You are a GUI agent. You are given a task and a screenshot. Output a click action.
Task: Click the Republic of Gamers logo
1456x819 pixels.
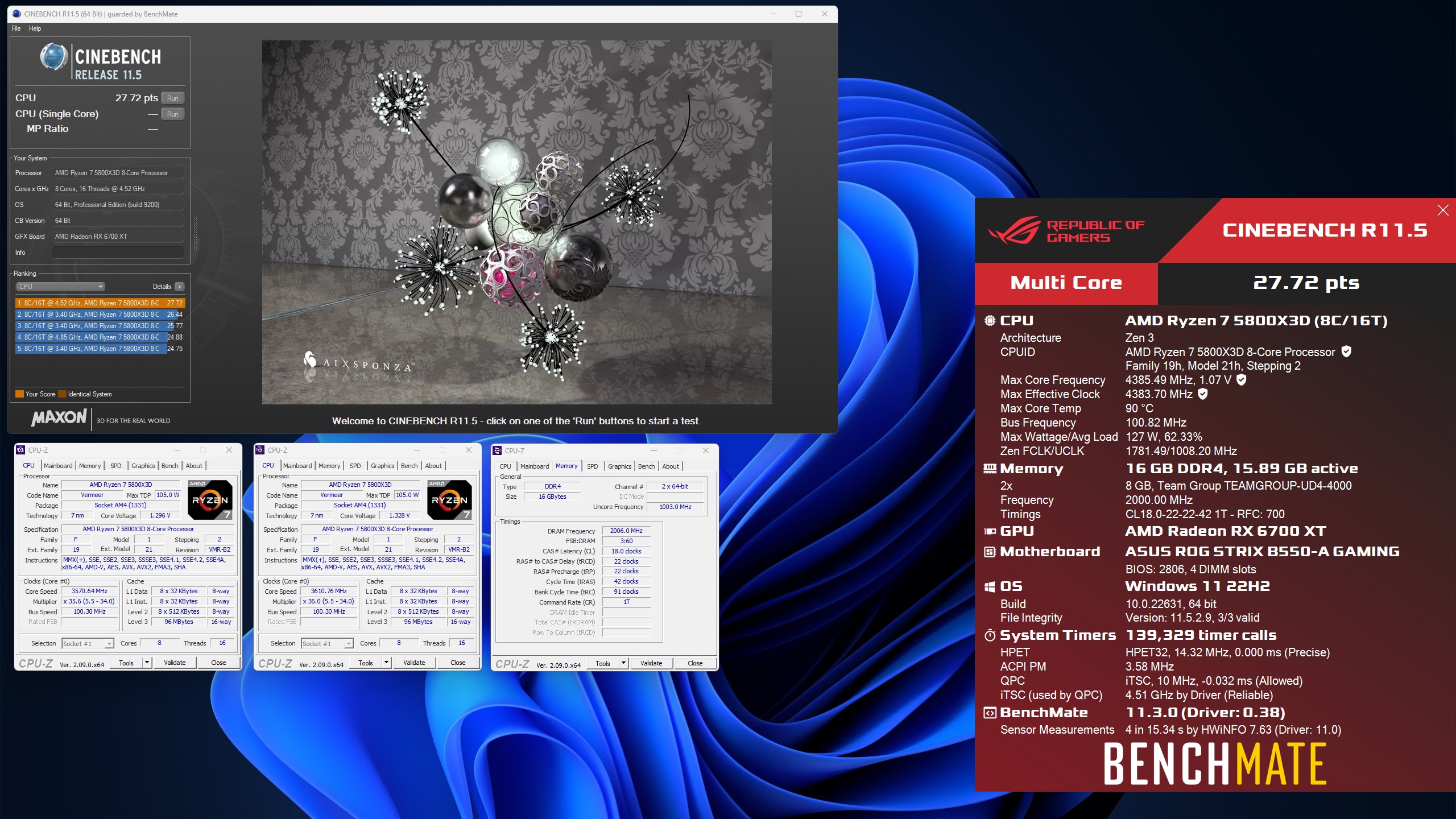pos(1066,231)
